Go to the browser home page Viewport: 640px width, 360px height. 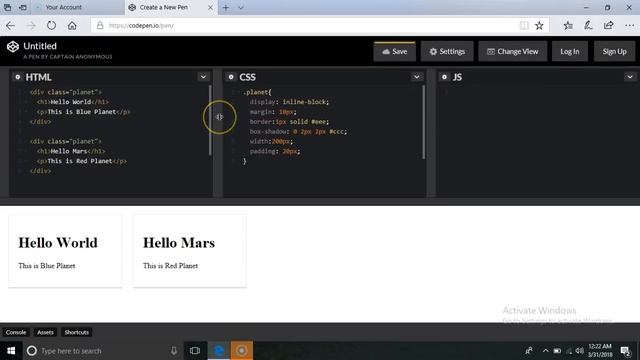tap(72, 25)
